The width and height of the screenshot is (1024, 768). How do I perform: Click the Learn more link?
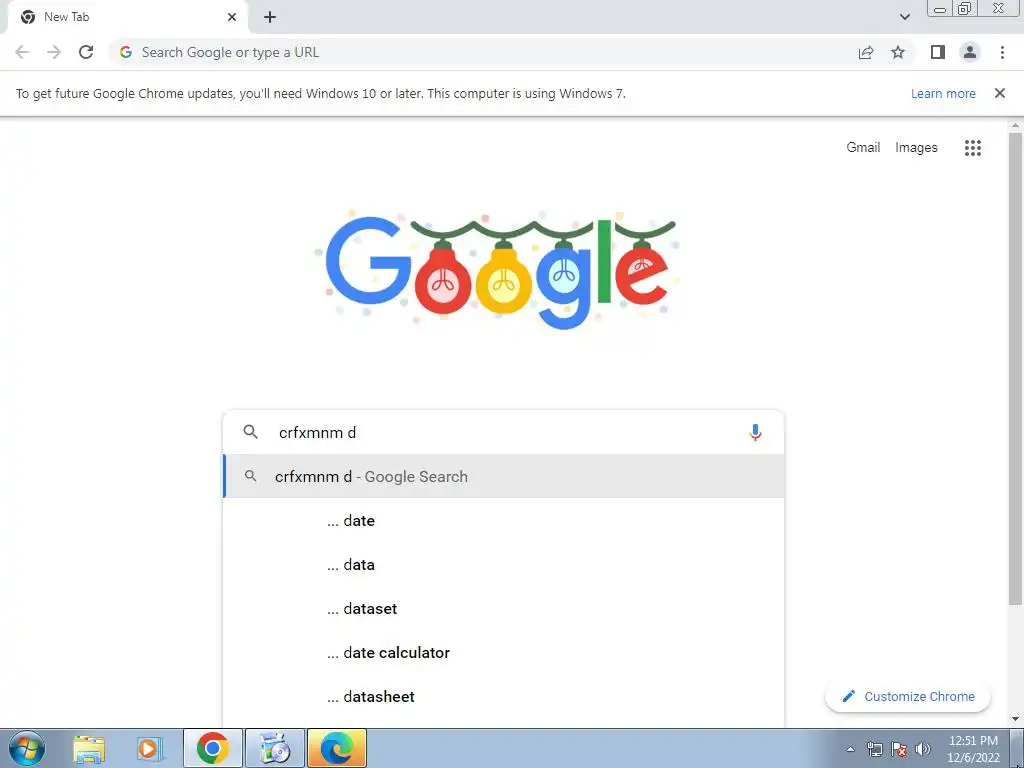coord(943,93)
